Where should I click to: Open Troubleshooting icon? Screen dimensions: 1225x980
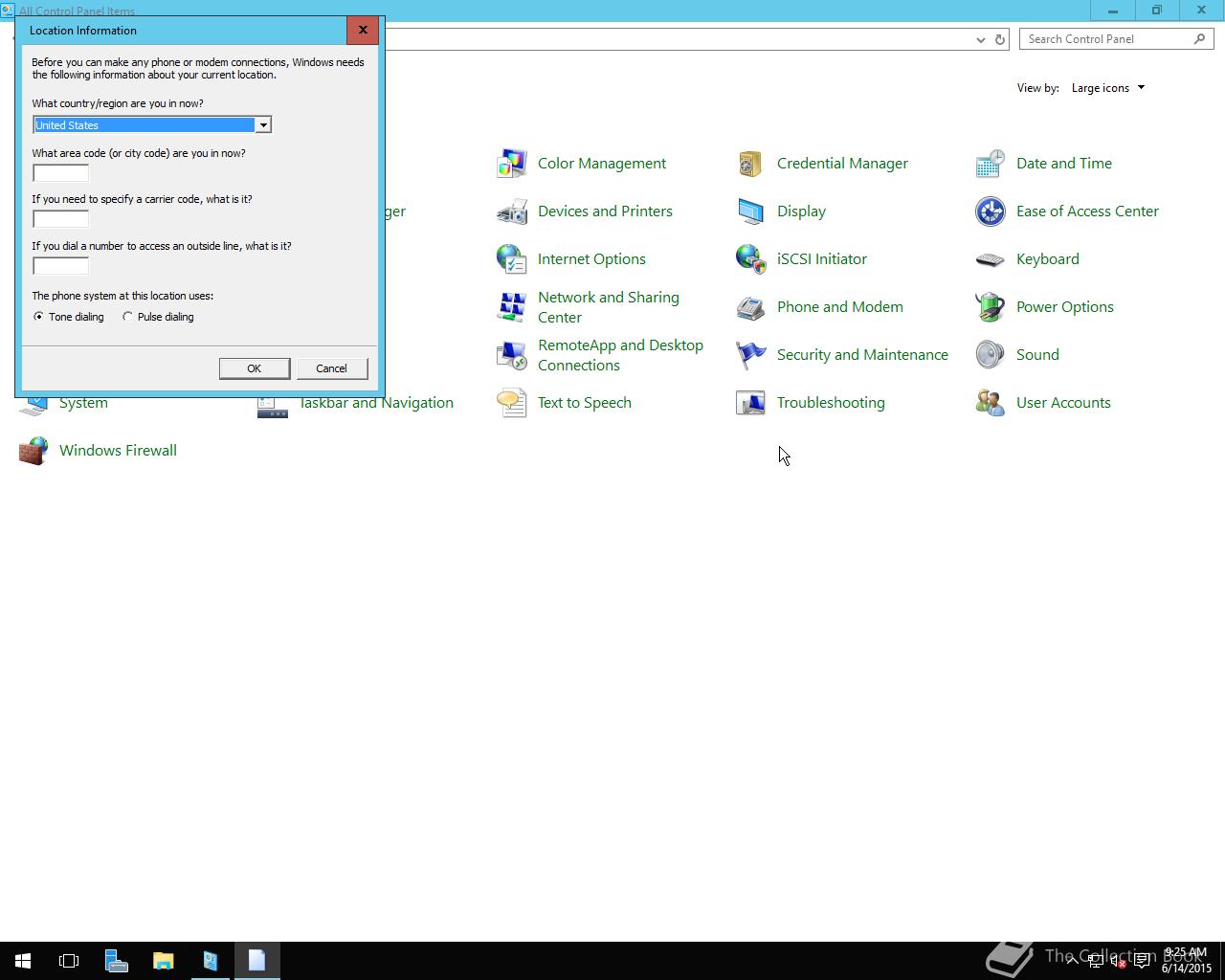(751, 403)
